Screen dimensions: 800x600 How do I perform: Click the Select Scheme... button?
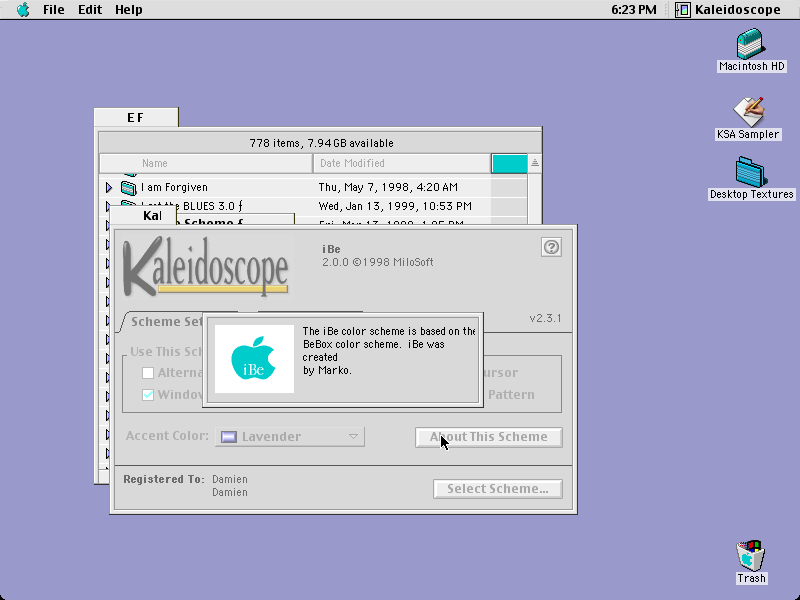pyautogui.click(x=498, y=489)
